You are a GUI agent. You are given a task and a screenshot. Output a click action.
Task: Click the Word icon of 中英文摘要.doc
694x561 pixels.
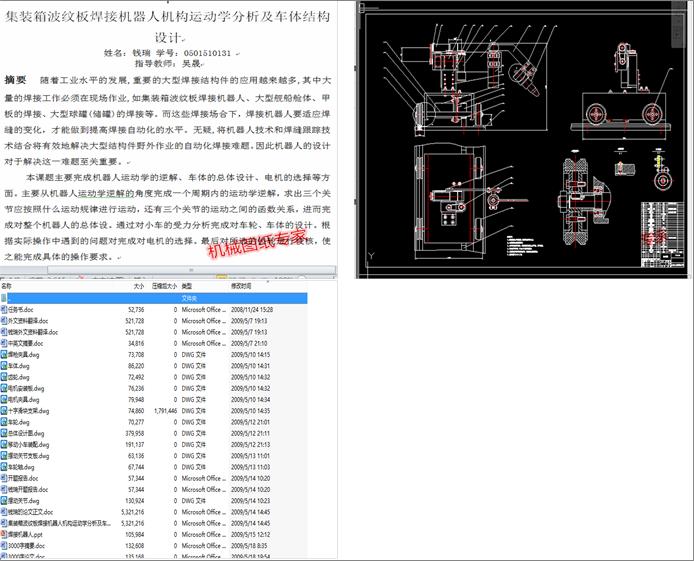click(x=4, y=343)
